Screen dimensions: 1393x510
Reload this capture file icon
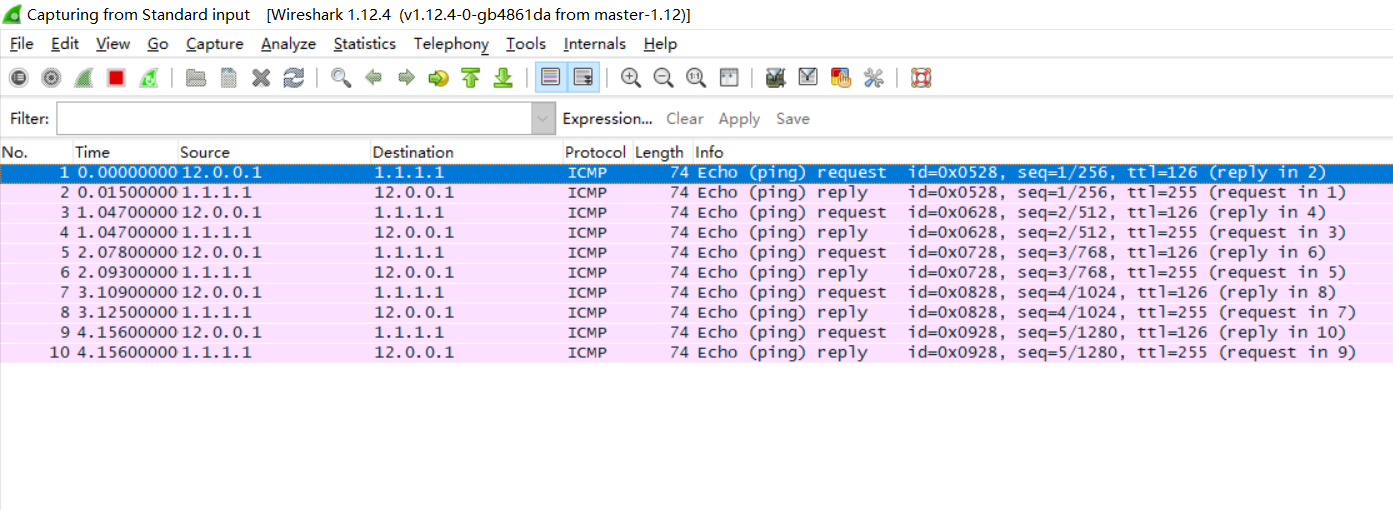(293, 78)
